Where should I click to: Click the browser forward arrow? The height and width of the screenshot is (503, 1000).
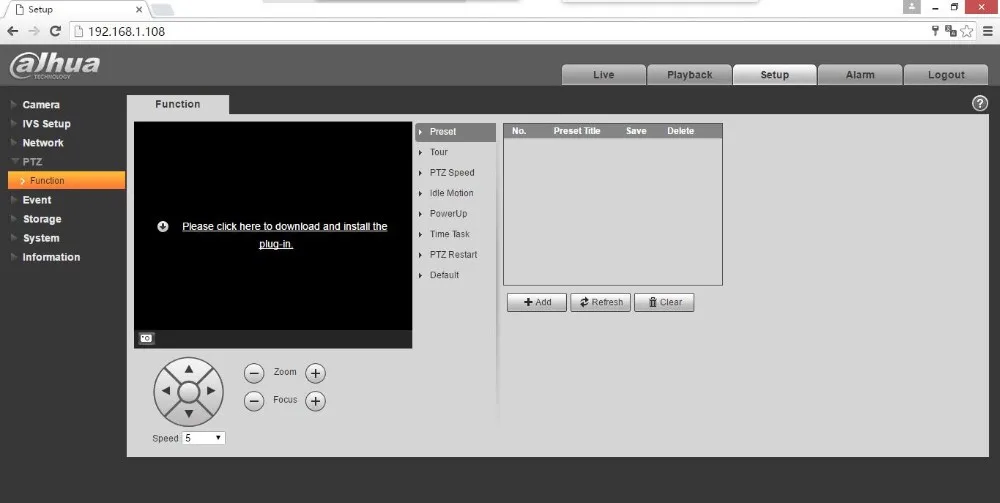pyautogui.click(x=34, y=31)
